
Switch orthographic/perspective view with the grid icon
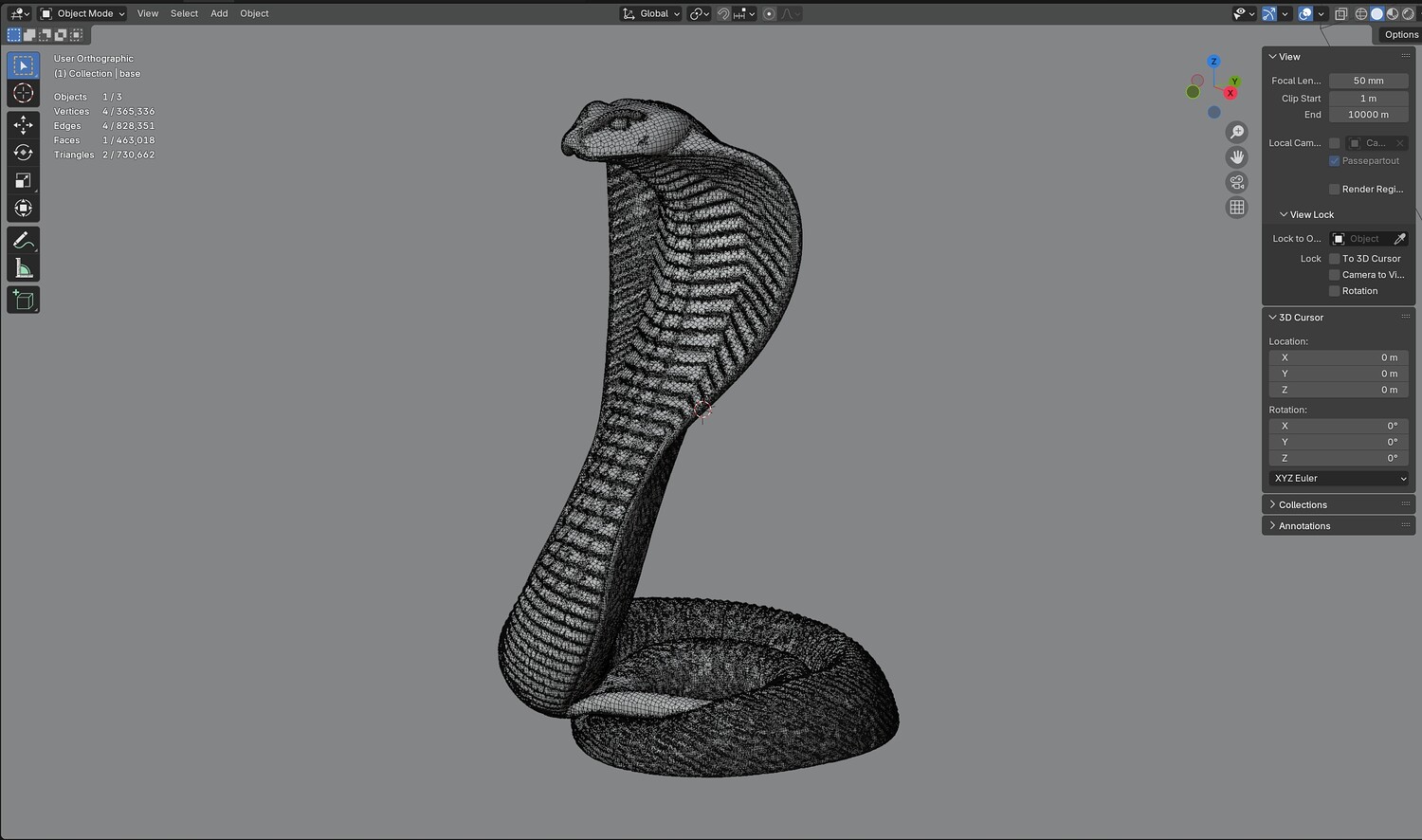[1237, 207]
